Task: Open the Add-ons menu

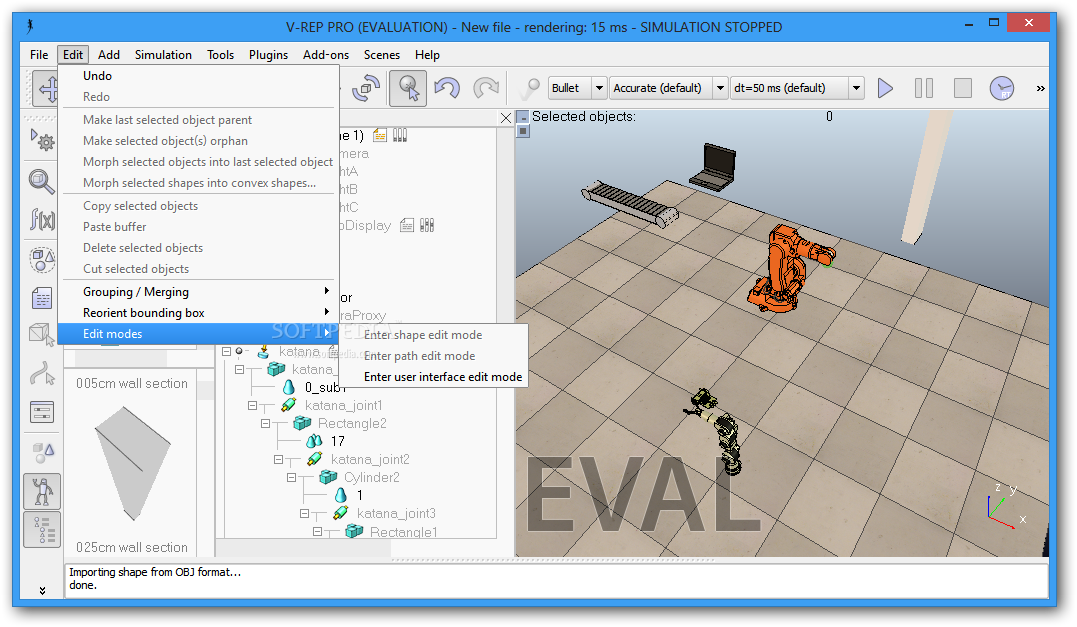Action: coord(326,55)
